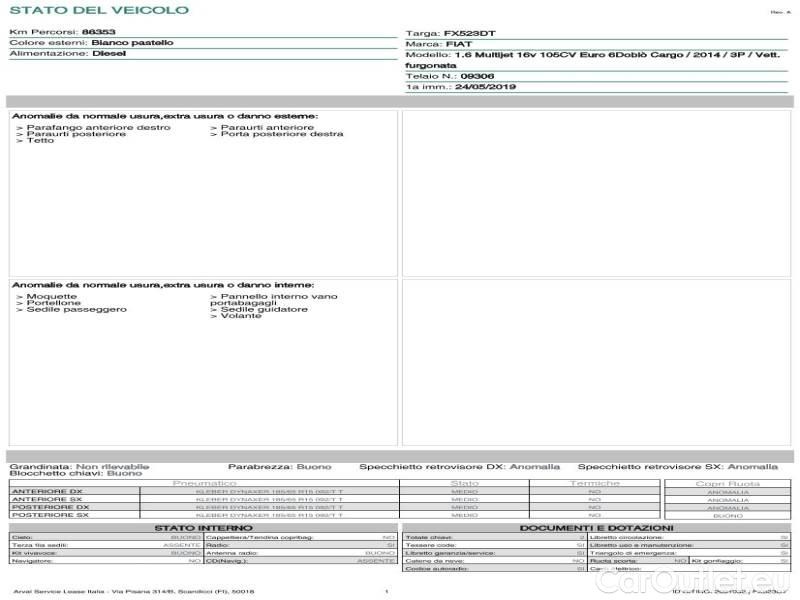Viewport: 800px width, 600px height.
Task: Select the Sedile passeggero entry
Action: coord(71,310)
